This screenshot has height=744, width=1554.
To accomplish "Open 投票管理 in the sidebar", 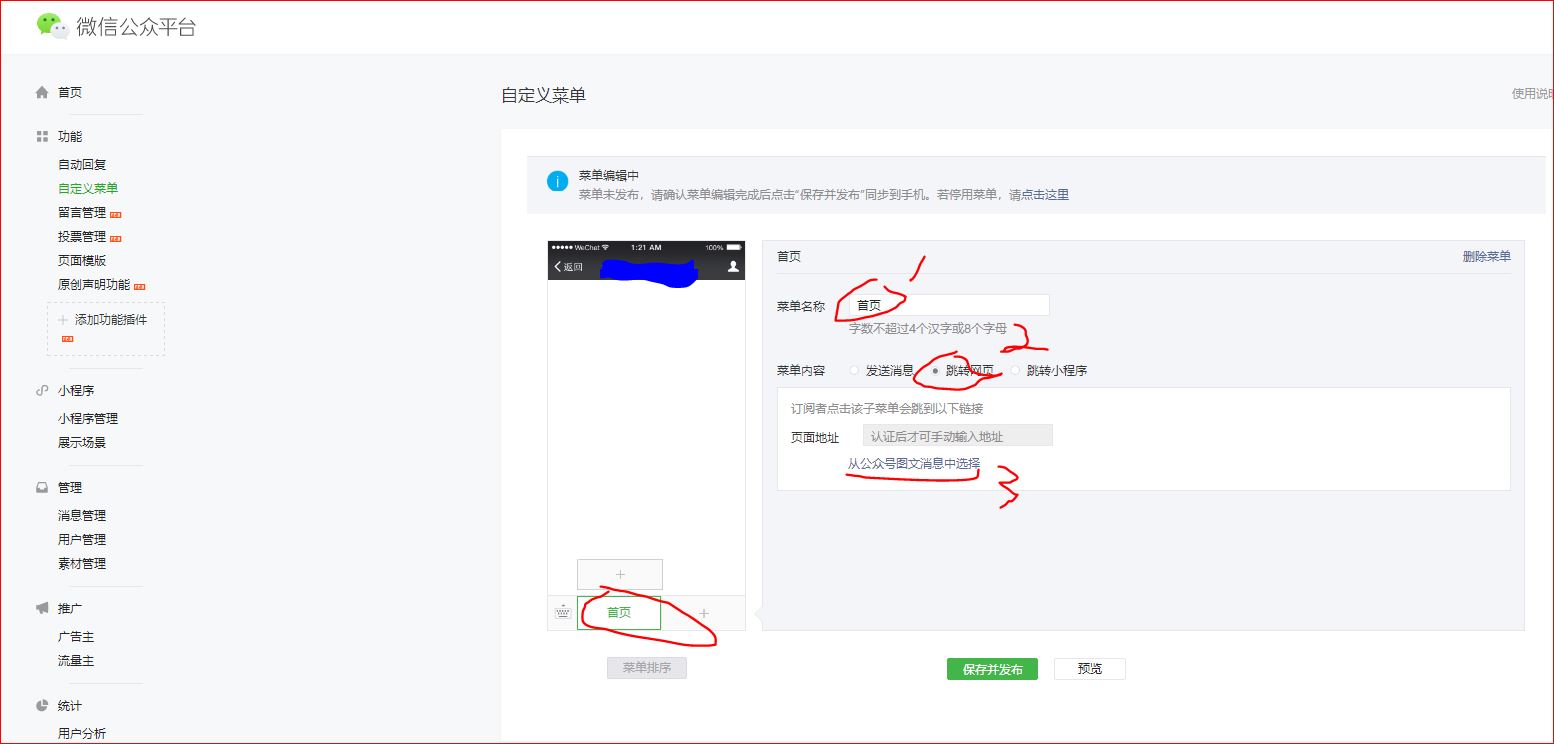I will click(x=82, y=236).
